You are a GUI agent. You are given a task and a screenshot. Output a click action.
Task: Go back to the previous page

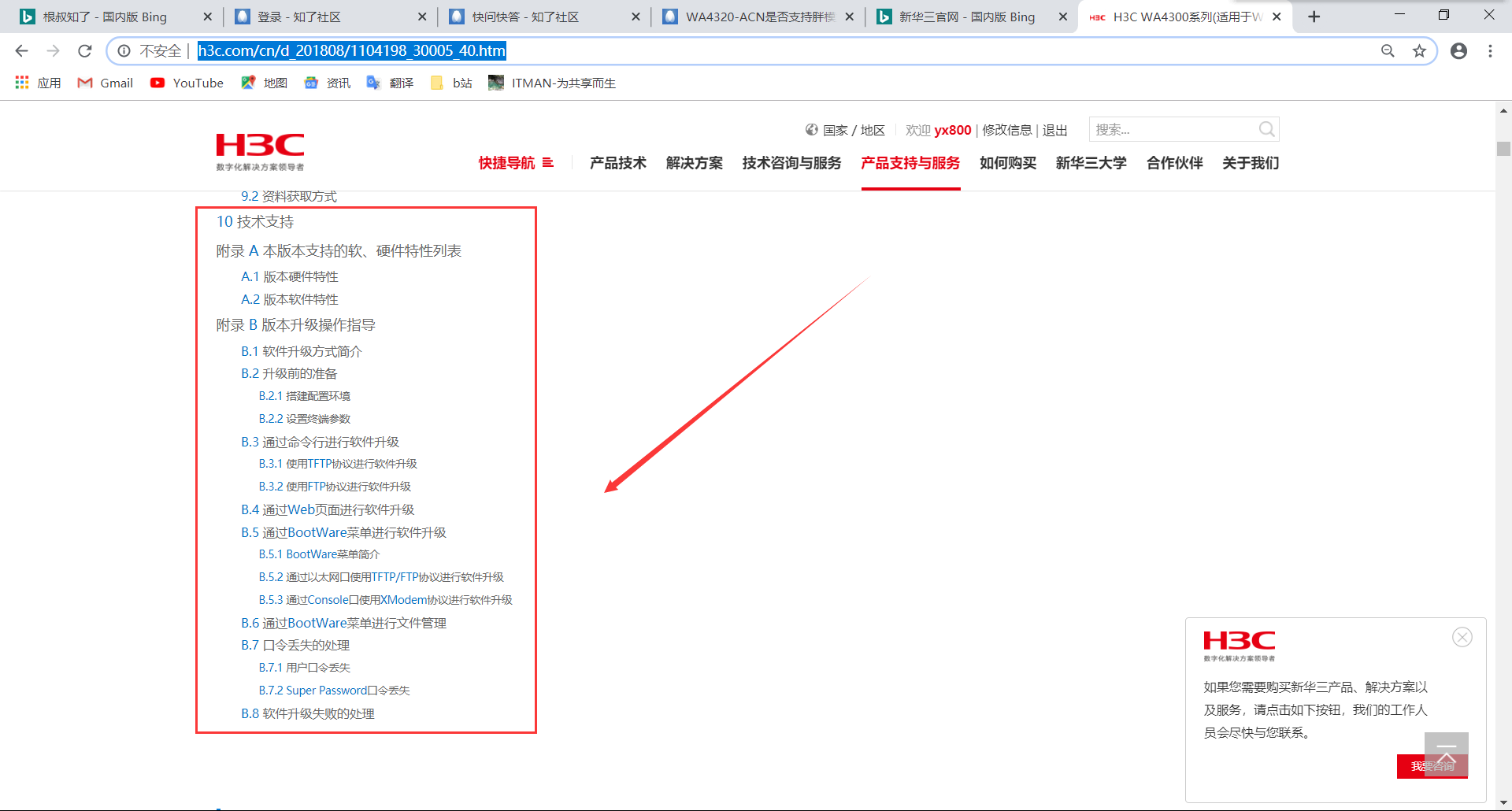coord(22,51)
